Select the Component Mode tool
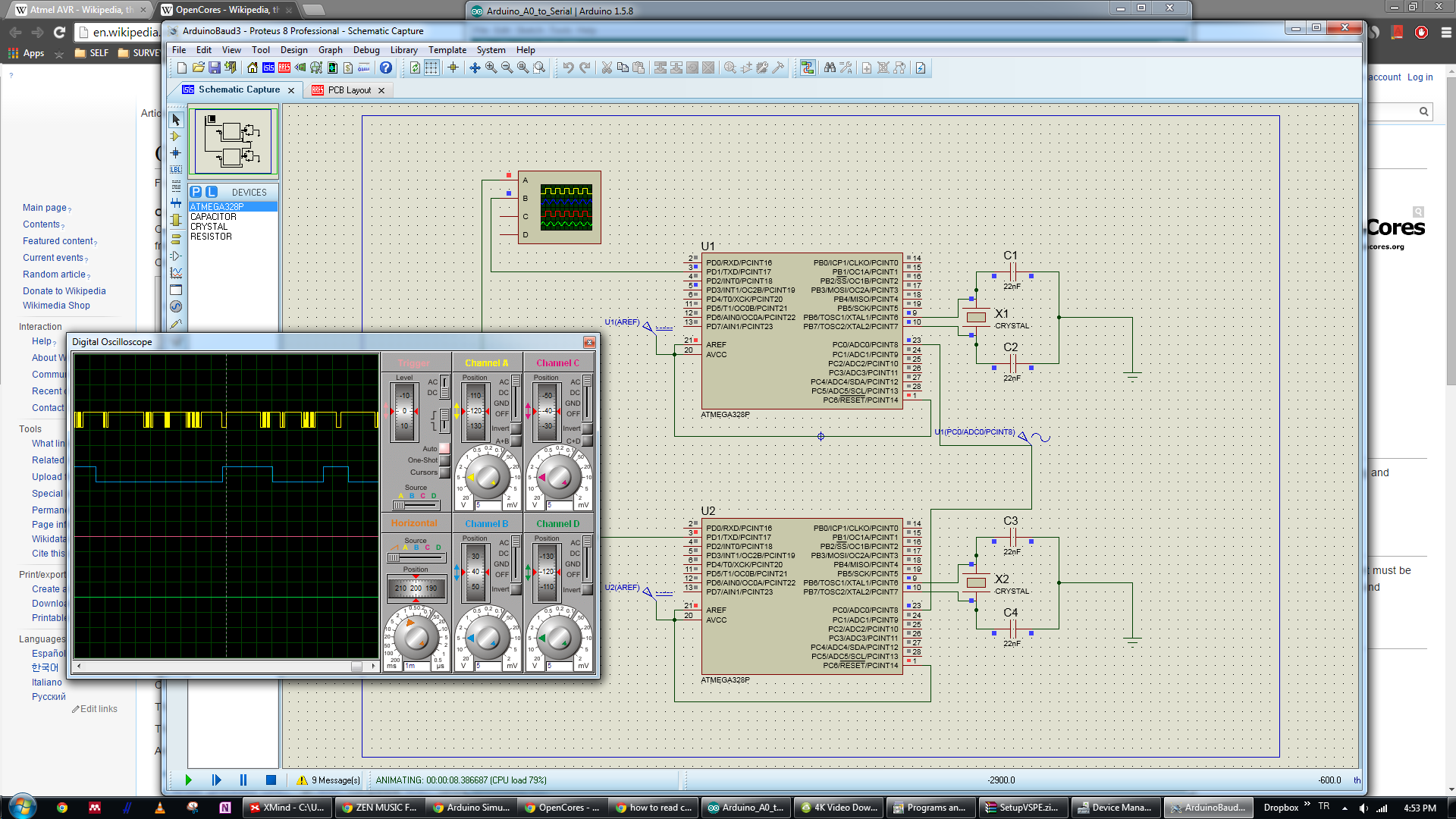The image size is (1456, 819). pyautogui.click(x=176, y=136)
